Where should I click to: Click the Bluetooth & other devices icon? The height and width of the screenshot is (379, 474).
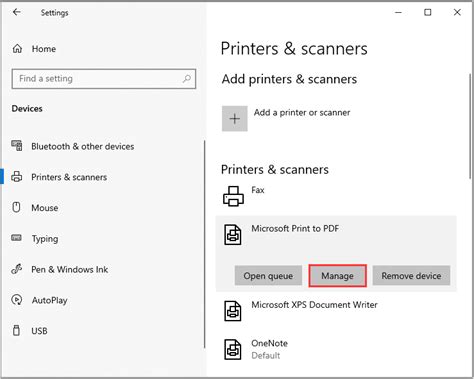click(x=17, y=146)
